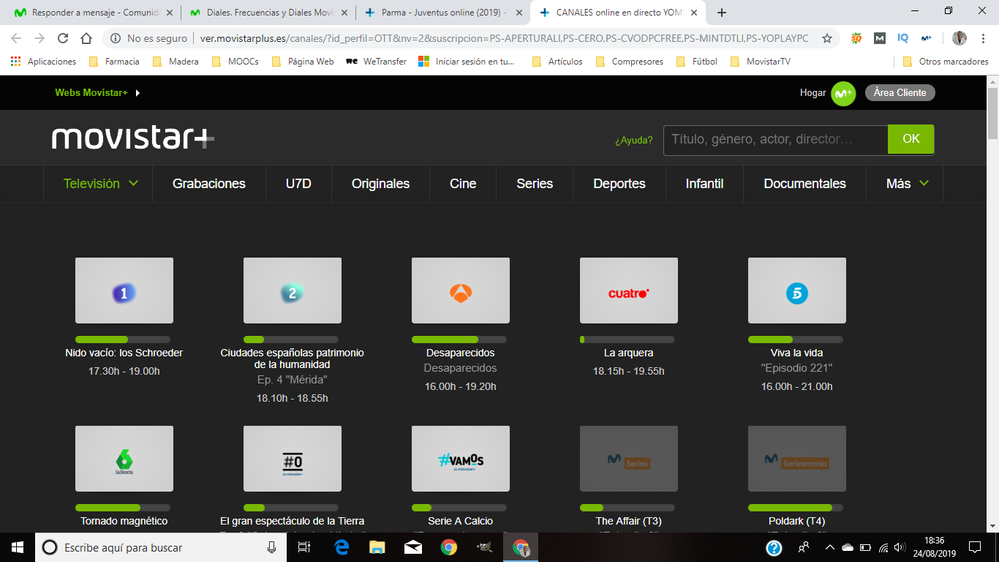Viewport: 999px width, 562px height.
Task: Select the Telecinco channel logo
Action: tap(796, 291)
